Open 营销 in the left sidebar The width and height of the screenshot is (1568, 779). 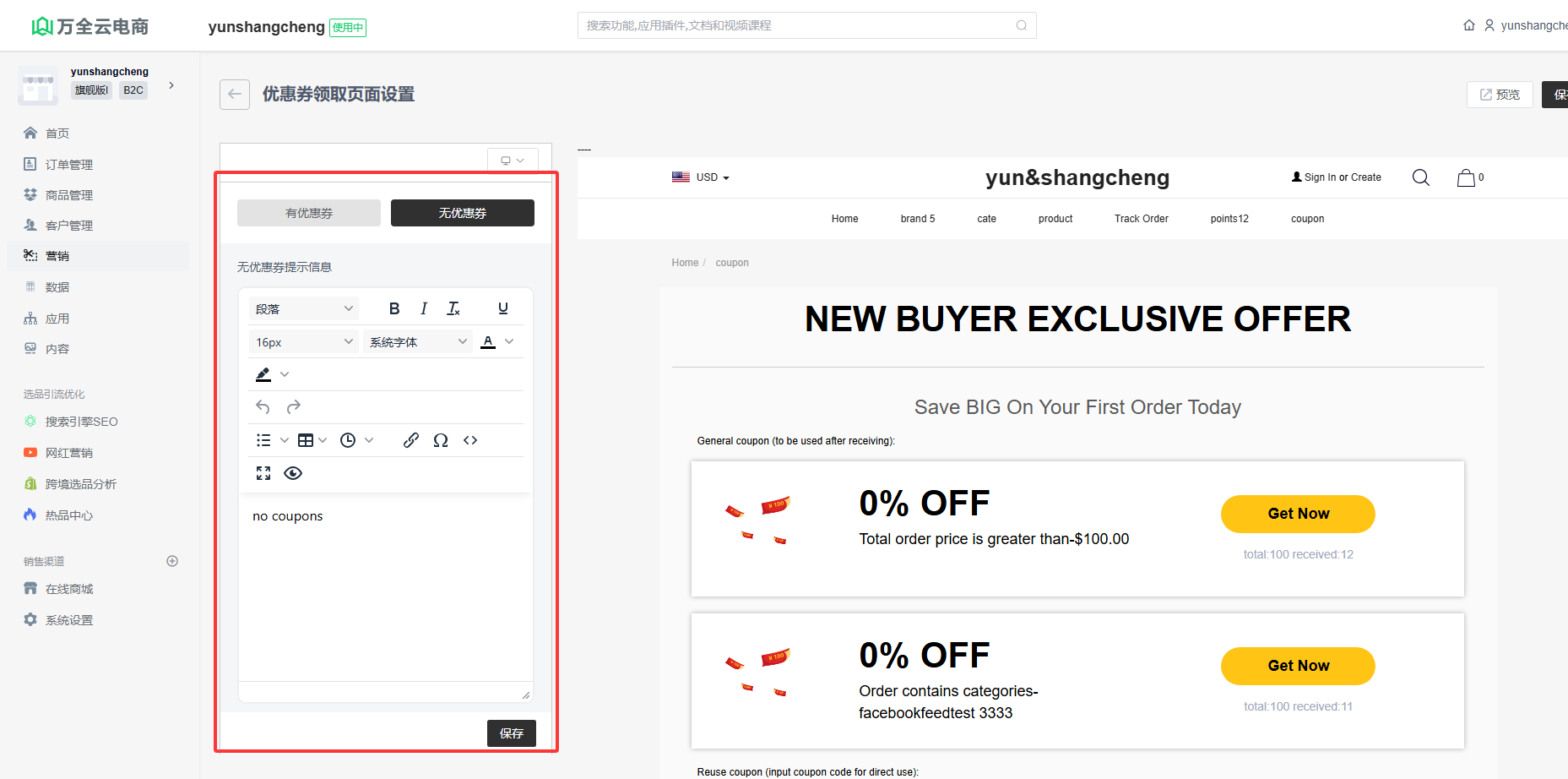(x=57, y=256)
